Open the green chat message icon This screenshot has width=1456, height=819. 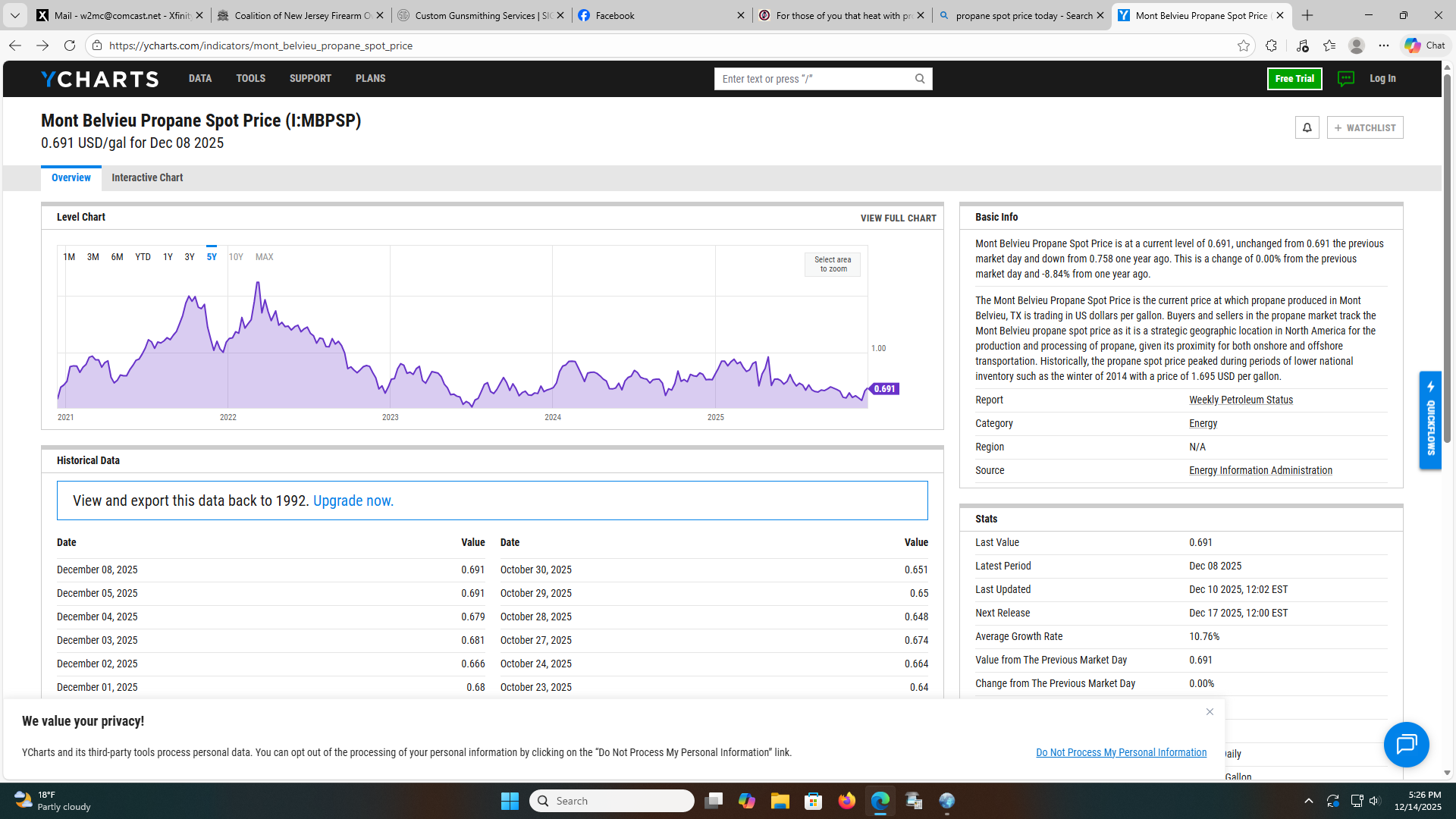click(1345, 79)
